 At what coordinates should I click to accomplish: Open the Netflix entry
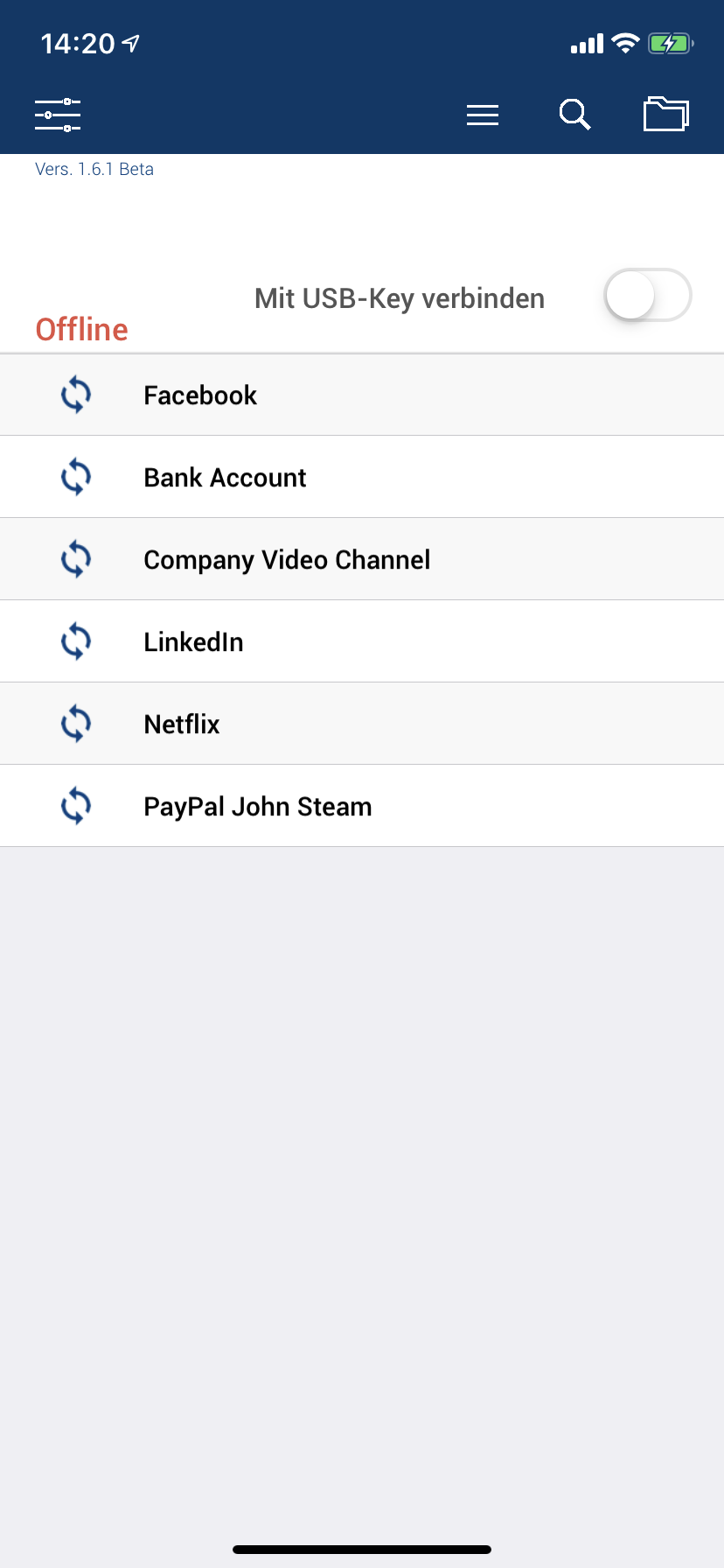(182, 724)
